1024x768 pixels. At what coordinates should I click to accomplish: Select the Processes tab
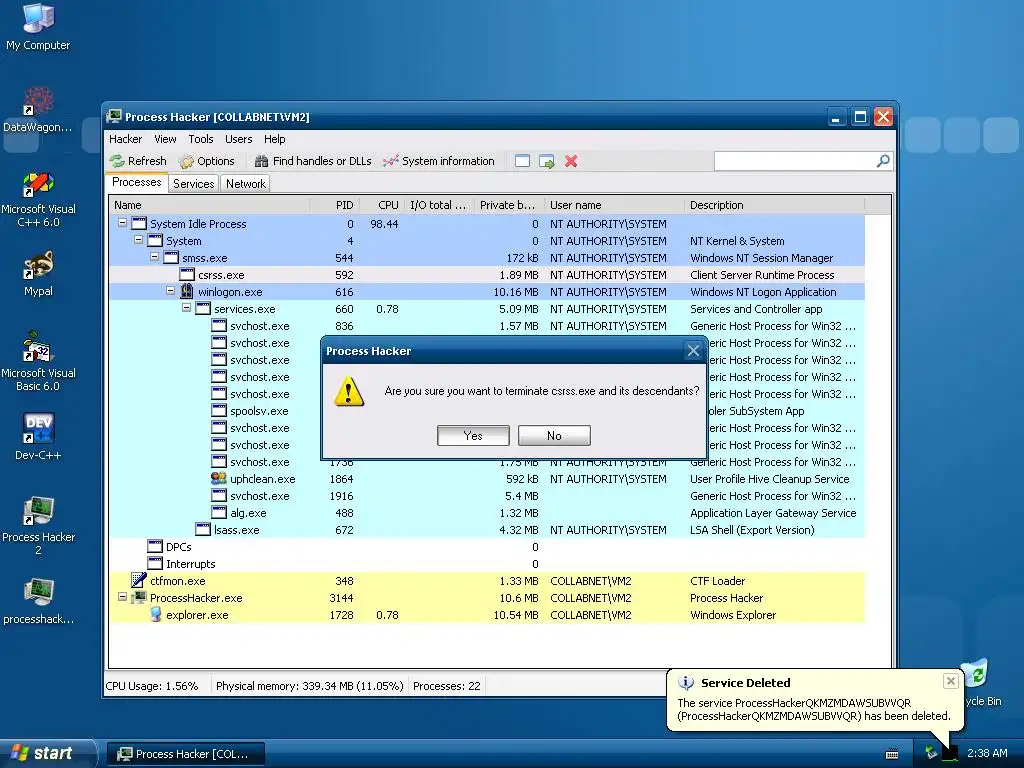coord(136,182)
